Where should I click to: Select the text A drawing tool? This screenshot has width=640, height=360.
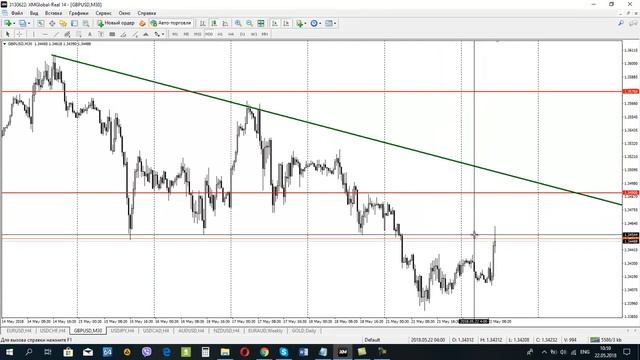click(90, 34)
